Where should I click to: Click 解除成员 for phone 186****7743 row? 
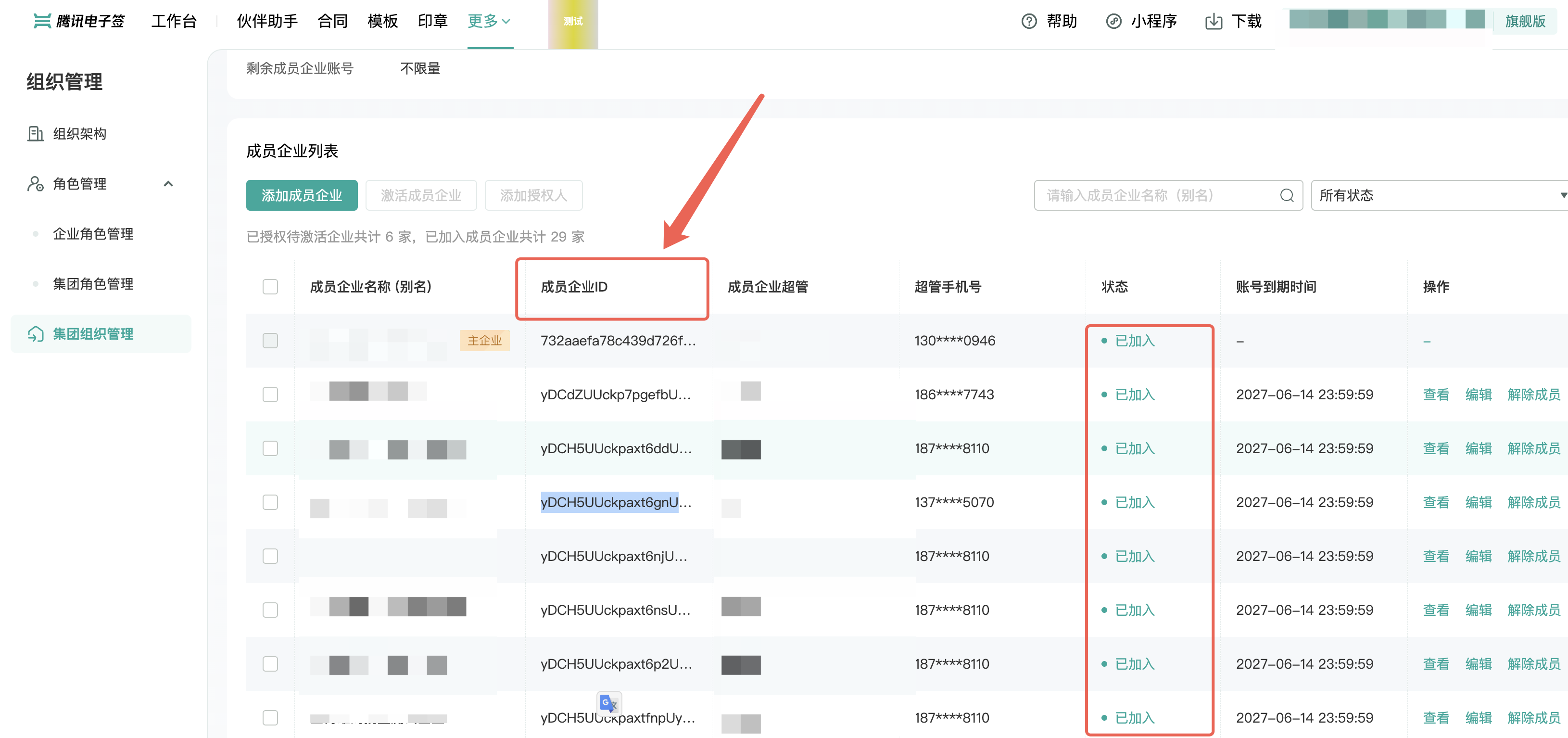[1533, 394]
